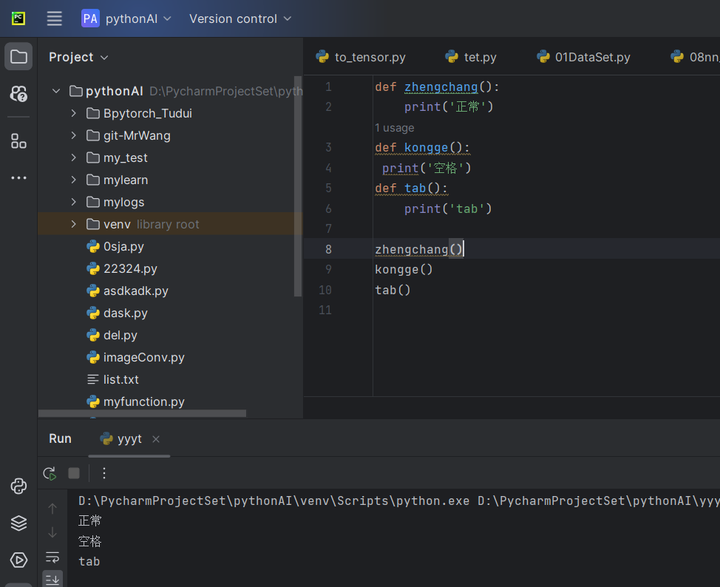Open the main hamburger menu
Image resolution: width=720 pixels, height=587 pixels.
coord(54,18)
